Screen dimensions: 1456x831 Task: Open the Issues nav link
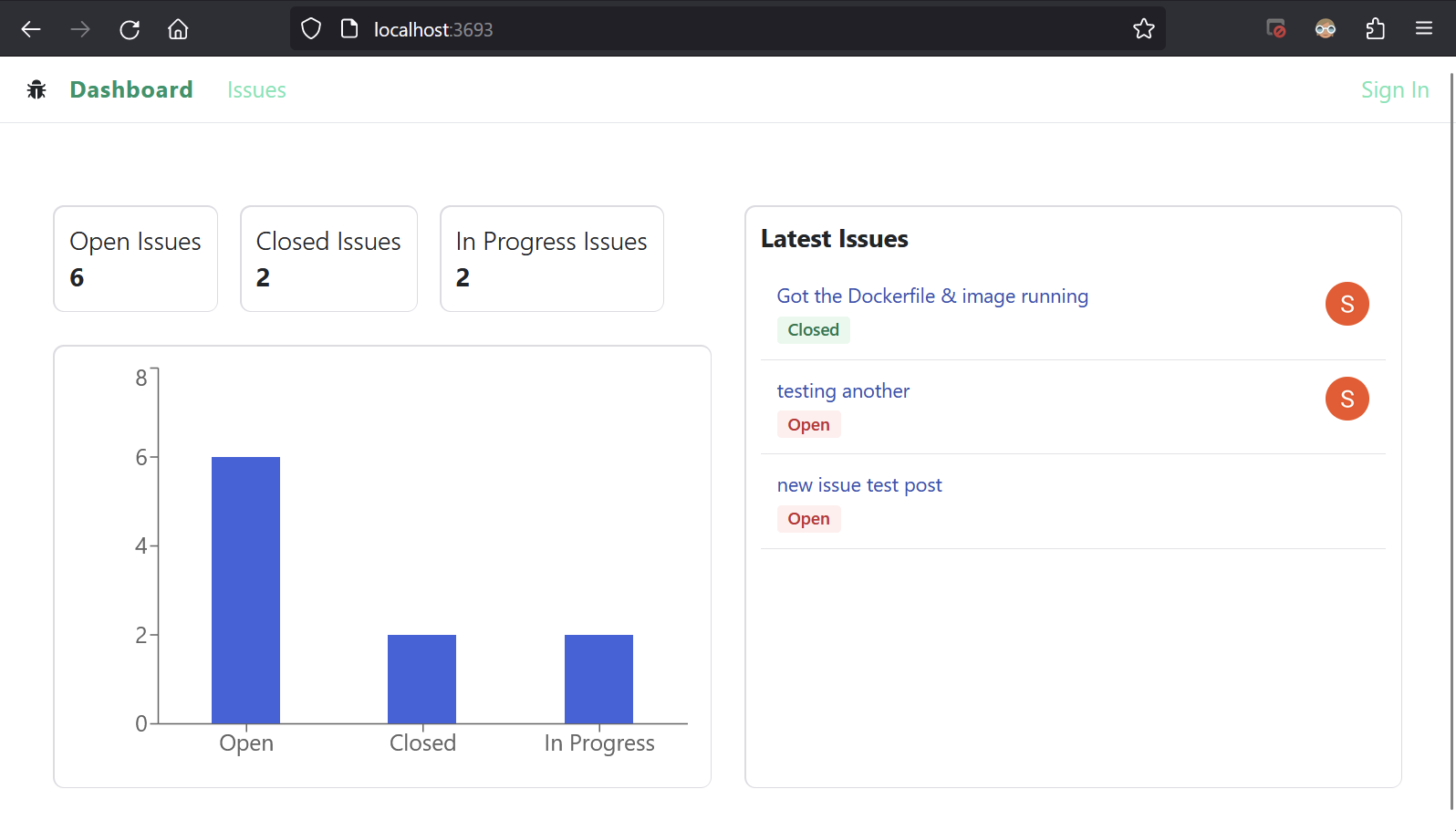click(x=256, y=89)
